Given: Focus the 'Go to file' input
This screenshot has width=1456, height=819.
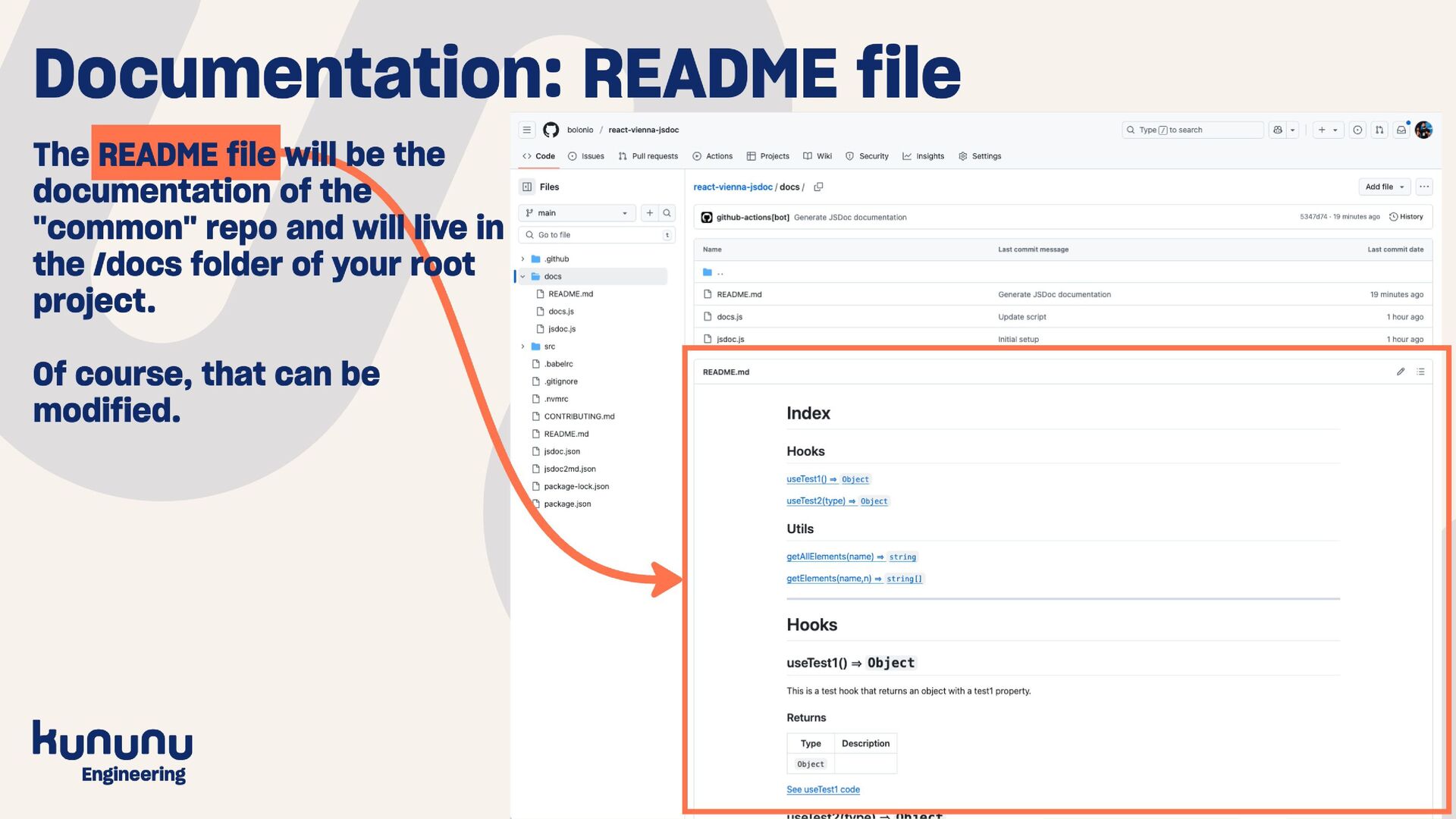Looking at the screenshot, I should coord(597,235).
